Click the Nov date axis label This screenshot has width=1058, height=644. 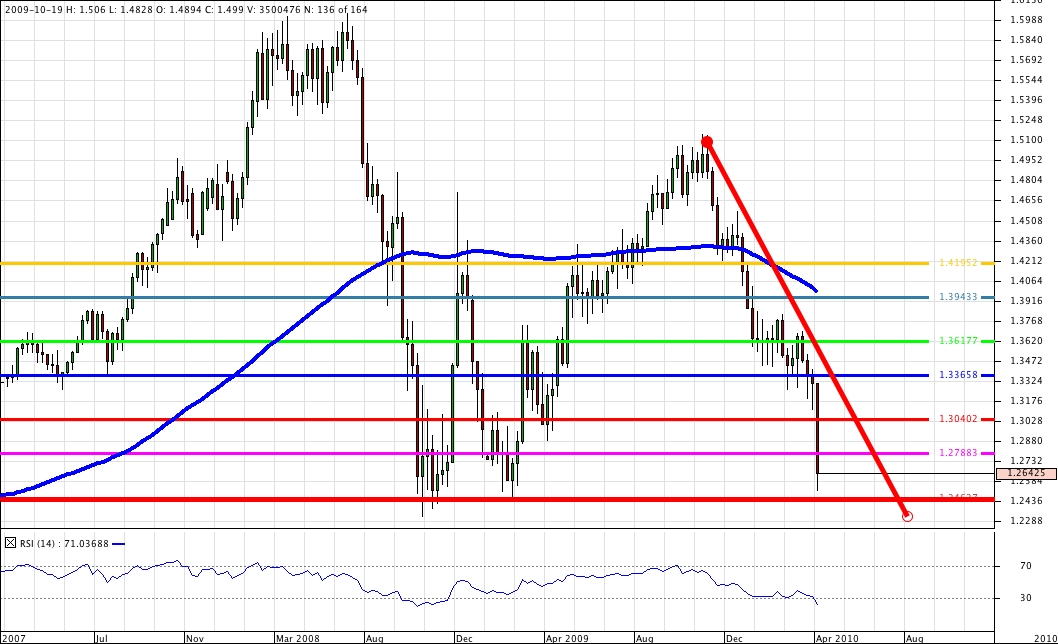click(x=194, y=636)
